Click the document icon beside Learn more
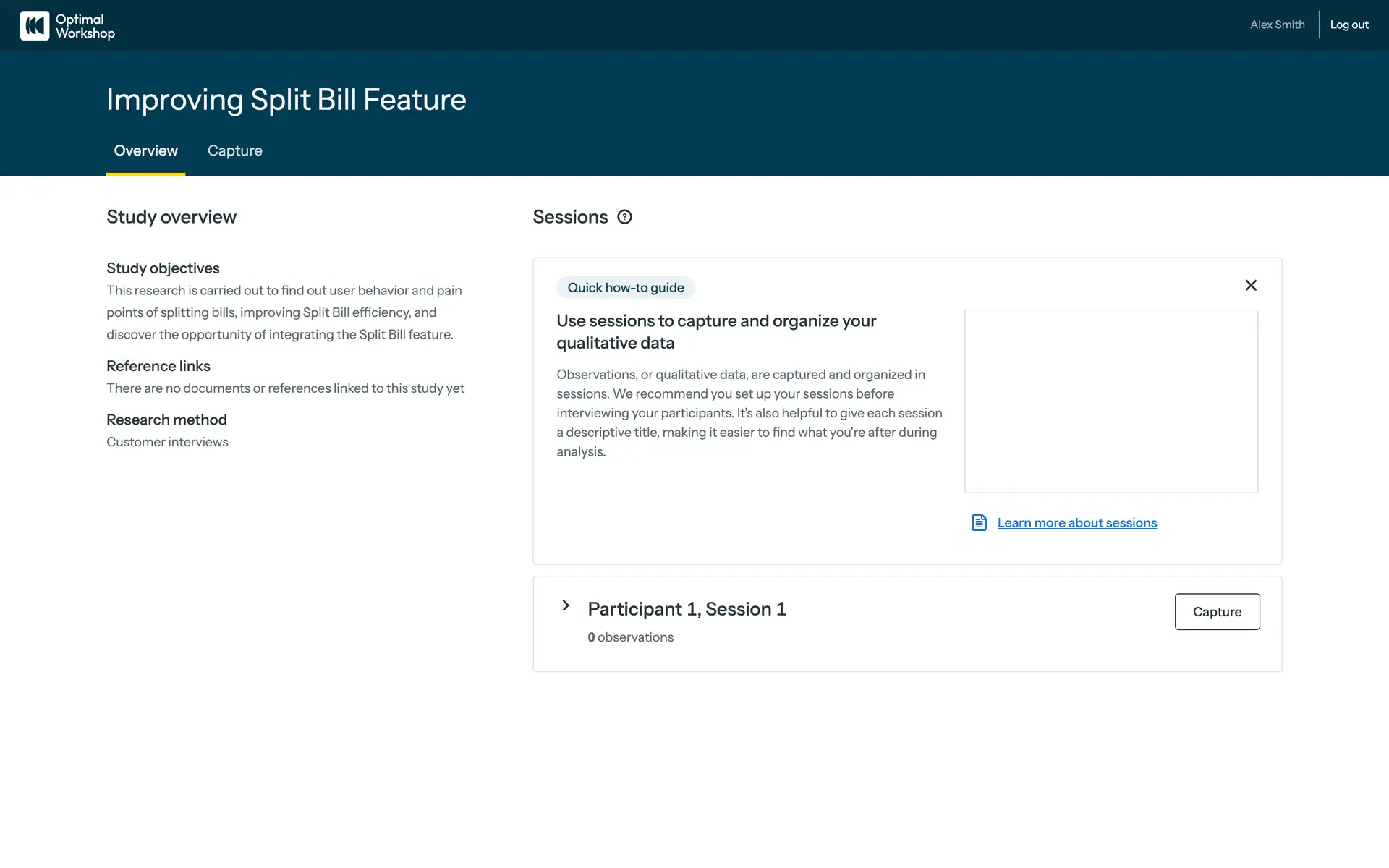Viewport: 1389px width, 868px height. 979,523
